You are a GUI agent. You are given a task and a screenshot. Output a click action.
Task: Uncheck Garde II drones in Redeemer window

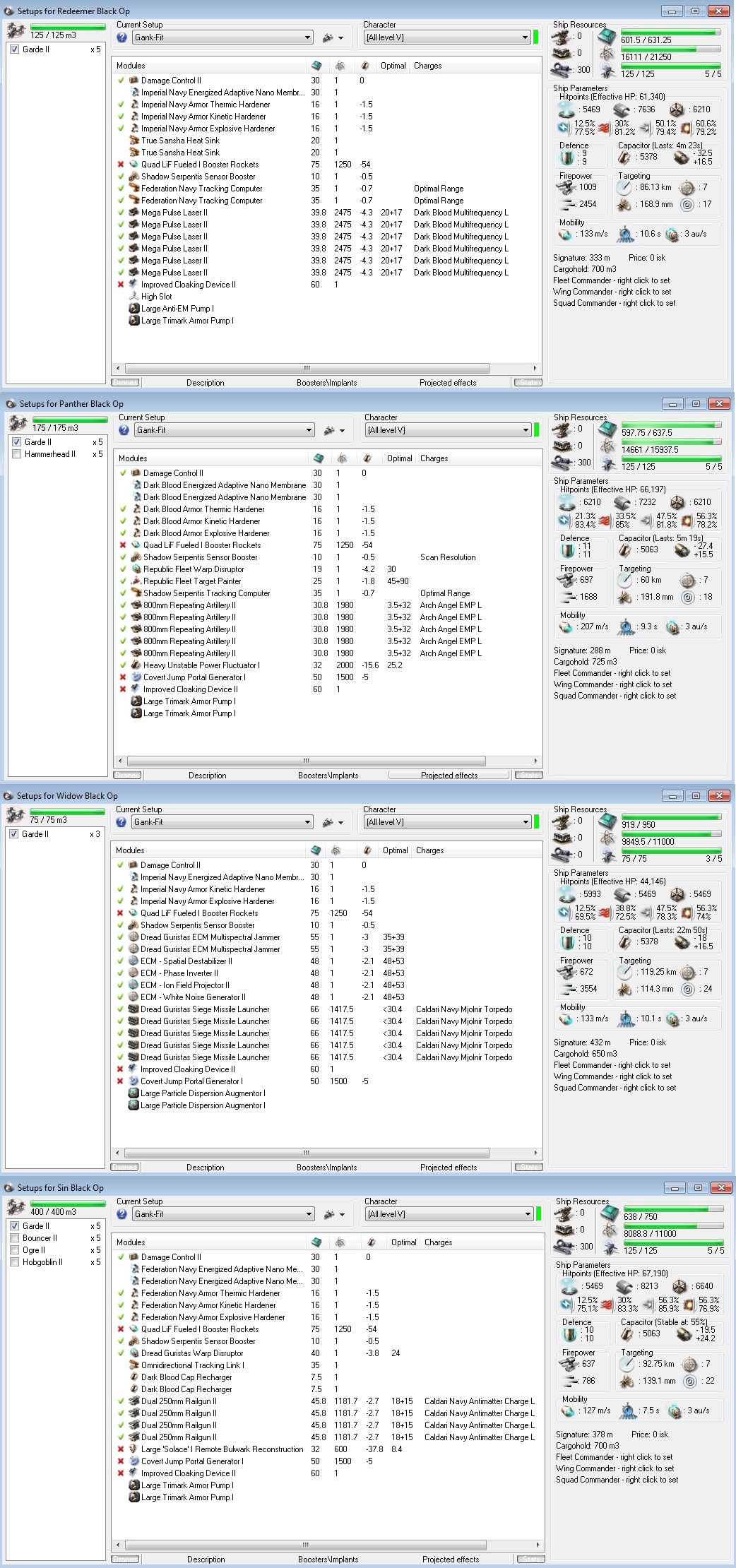pos(14,49)
